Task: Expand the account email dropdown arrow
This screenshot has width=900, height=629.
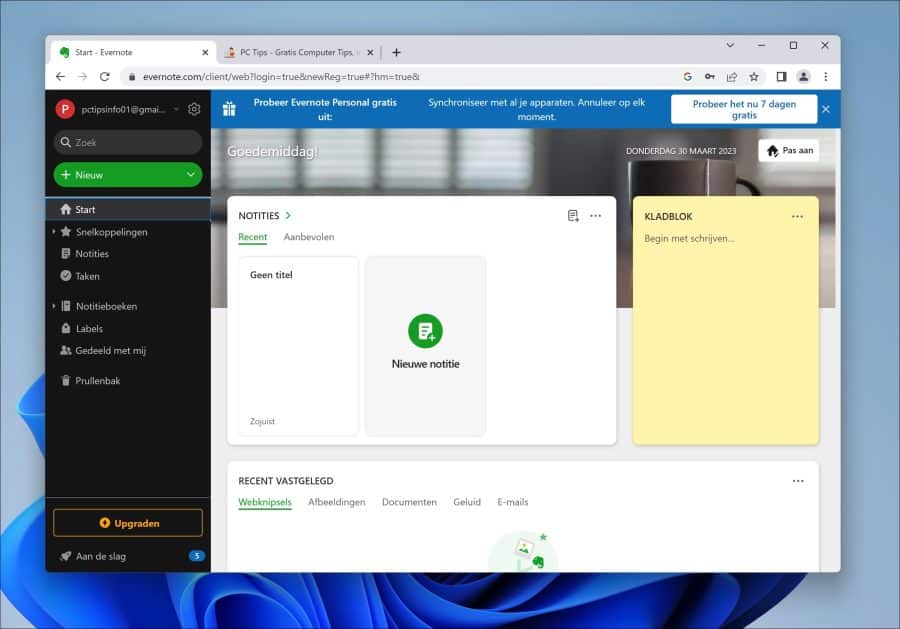Action: click(176, 109)
